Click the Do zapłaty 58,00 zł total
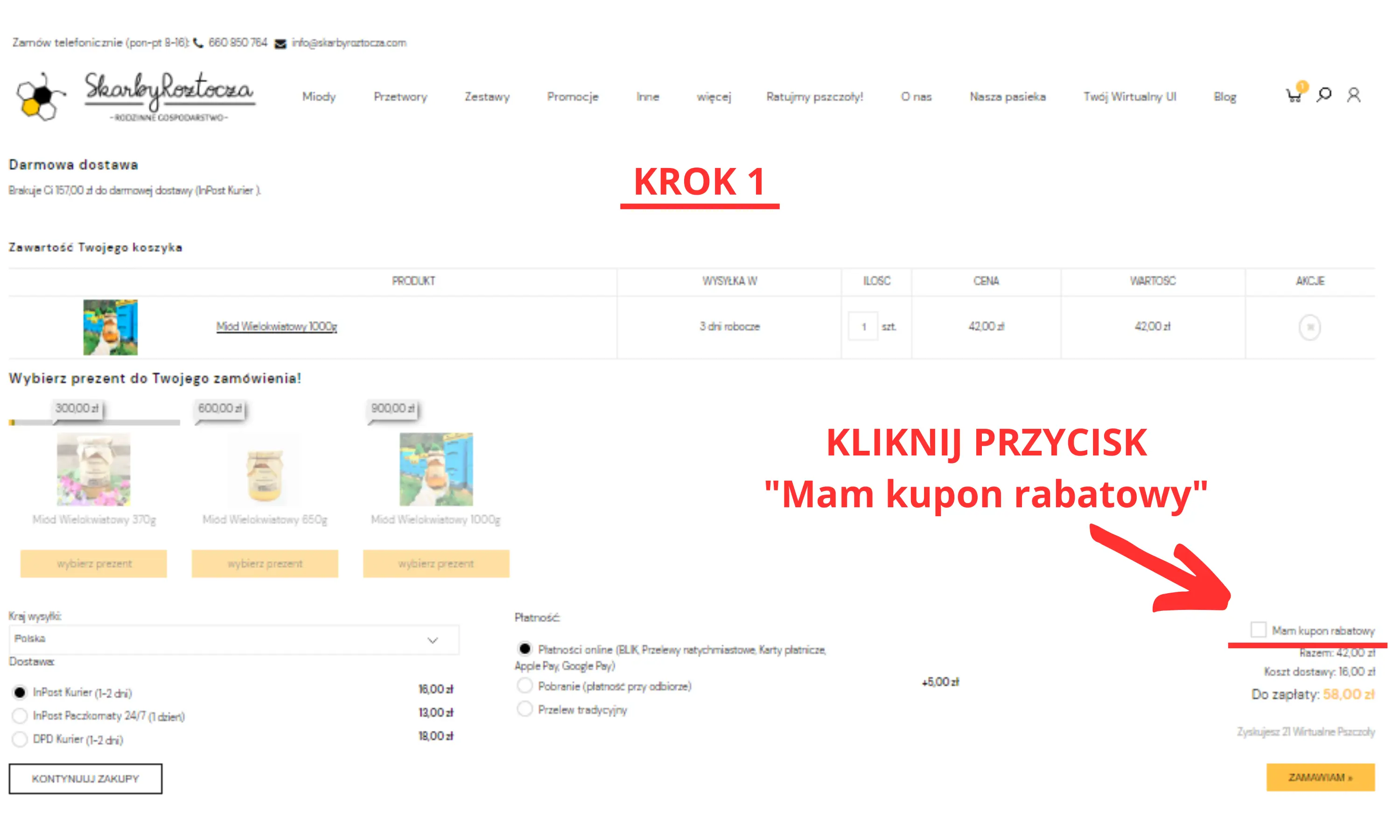This screenshot has width=1400, height=840. [1313, 694]
